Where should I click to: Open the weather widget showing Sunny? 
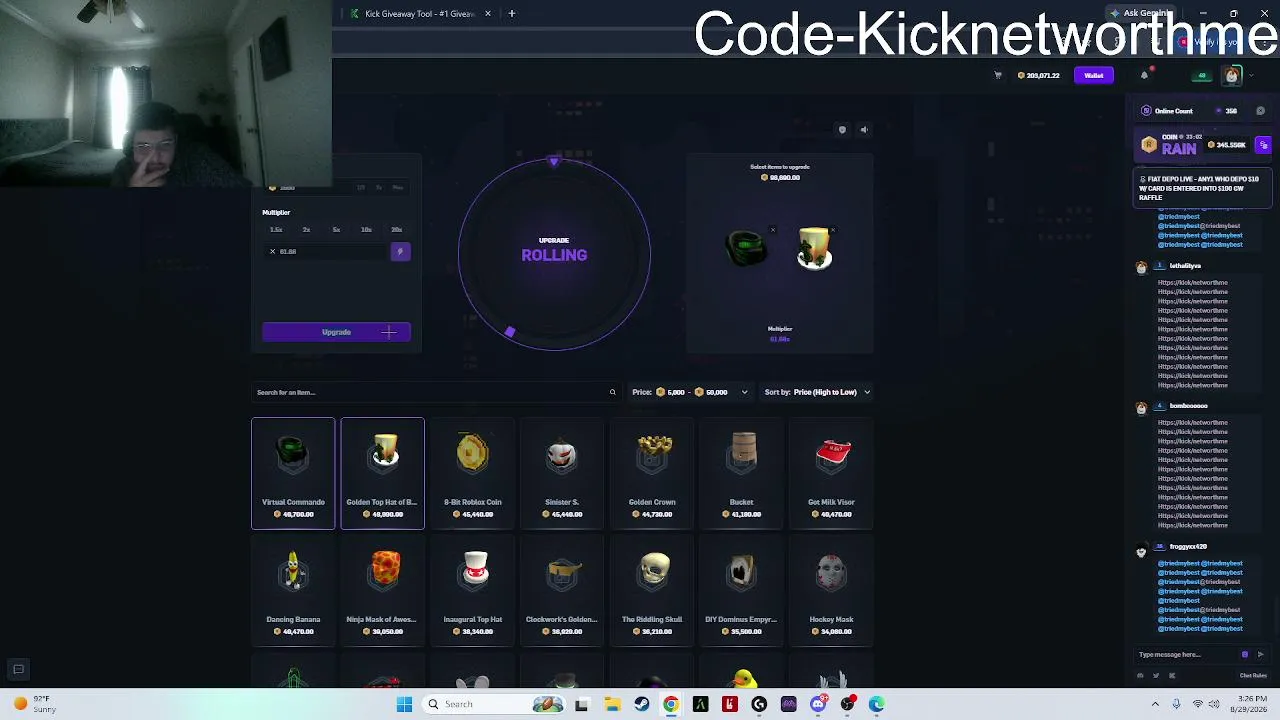[x=34, y=704]
